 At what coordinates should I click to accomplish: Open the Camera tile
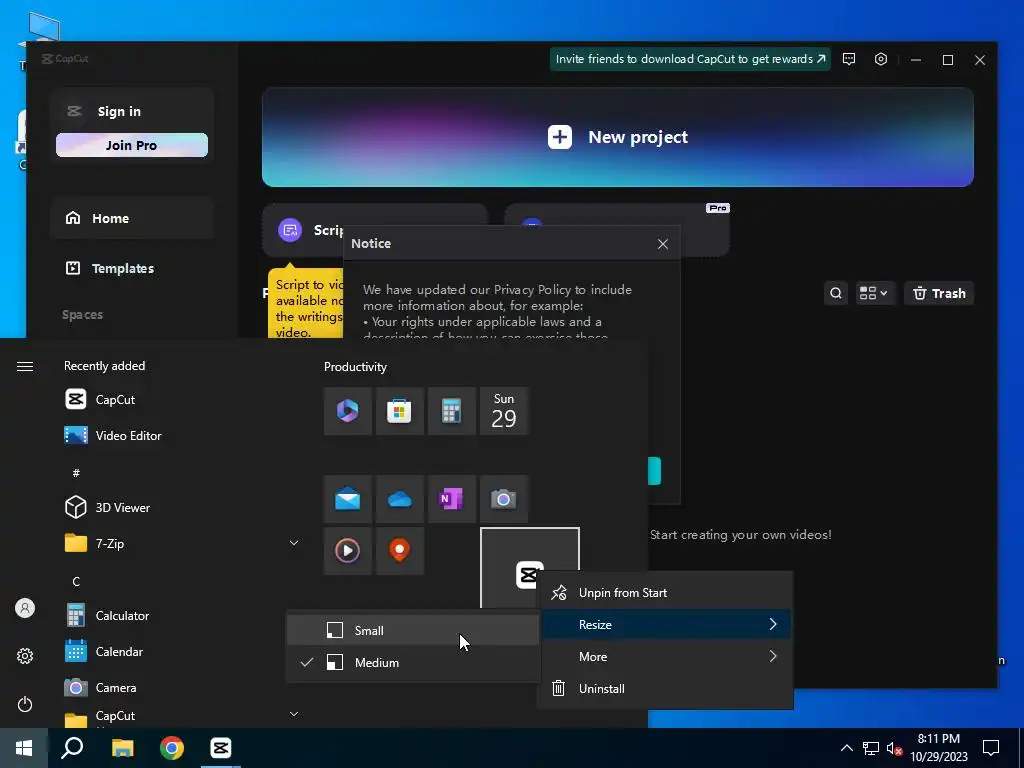(504, 499)
